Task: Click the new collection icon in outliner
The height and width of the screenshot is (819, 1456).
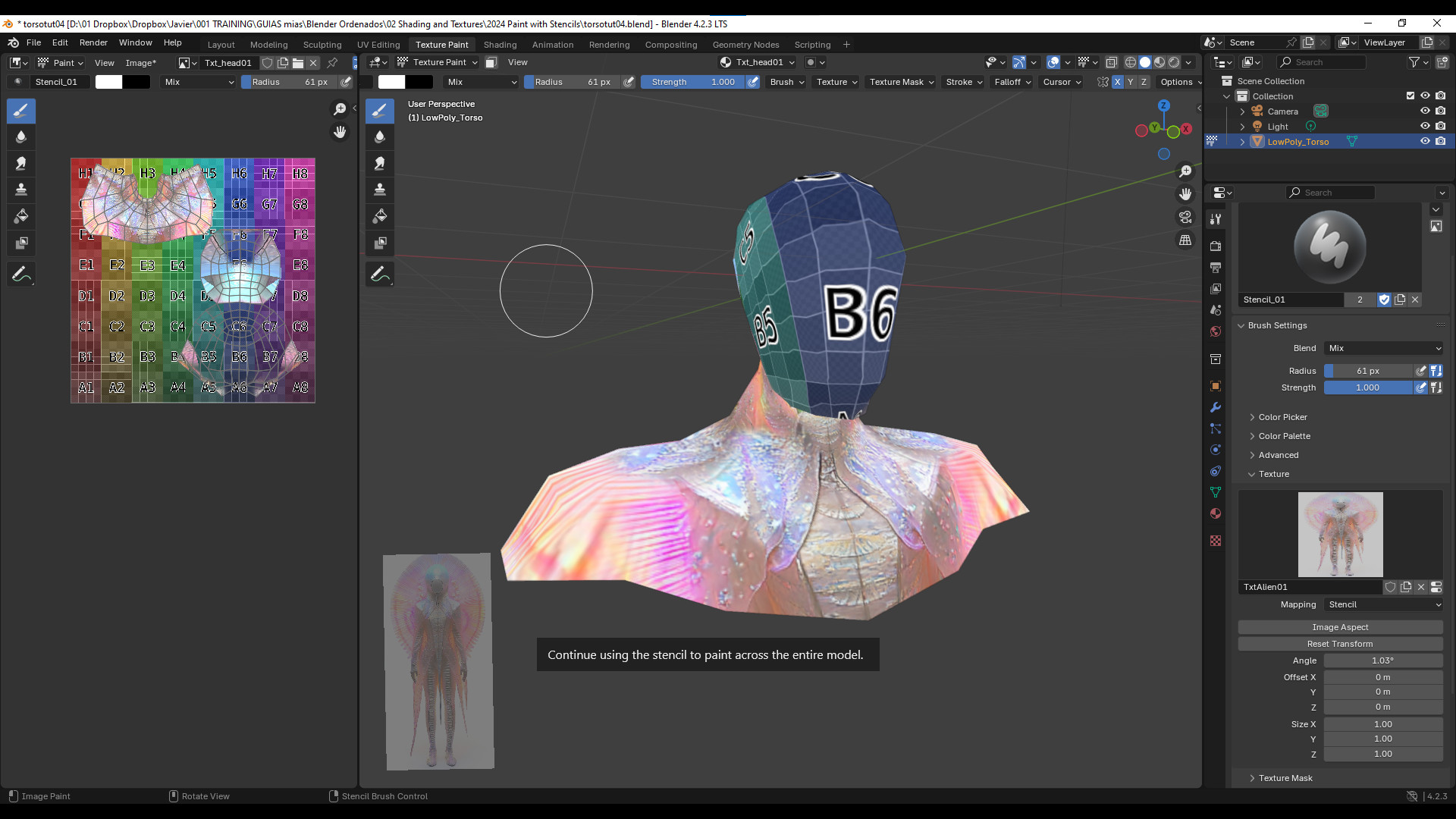Action: [x=1442, y=62]
